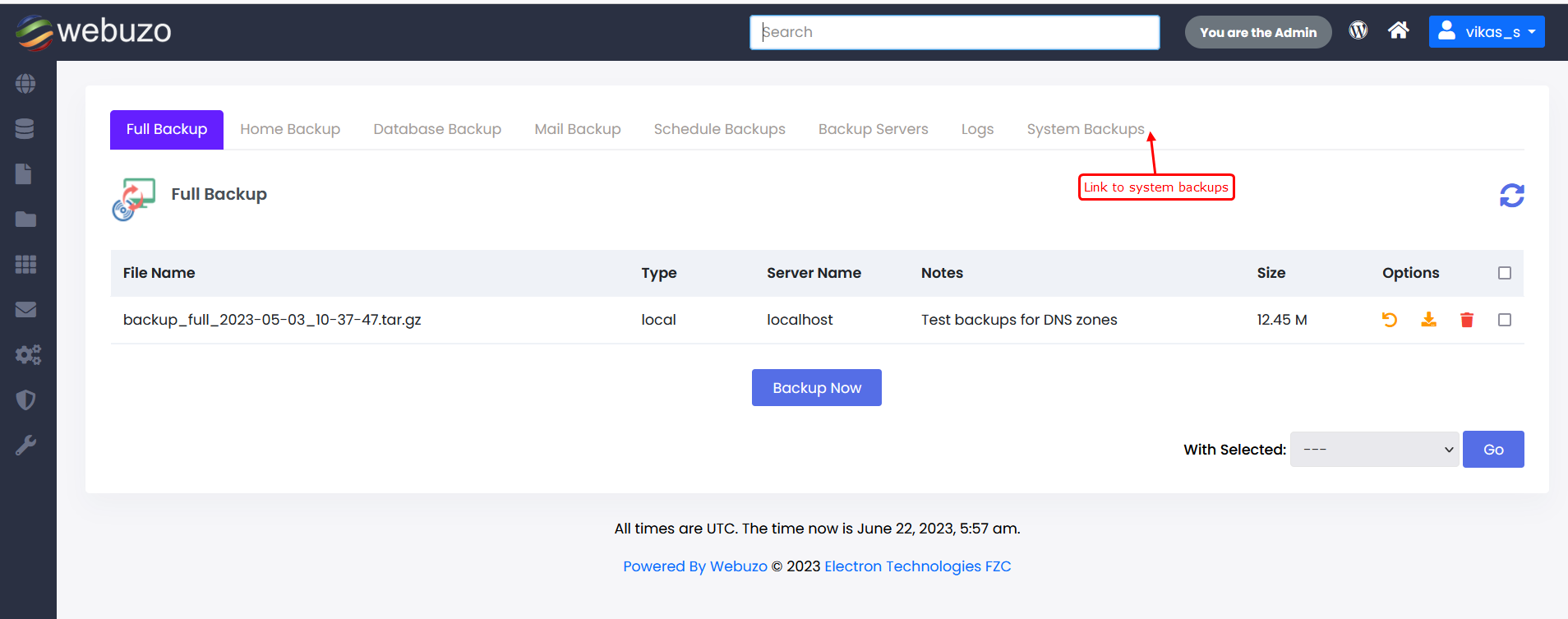This screenshot has width=1568, height=619.
Task: Expand the With Selected dropdown
Action: coord(1374,450)
